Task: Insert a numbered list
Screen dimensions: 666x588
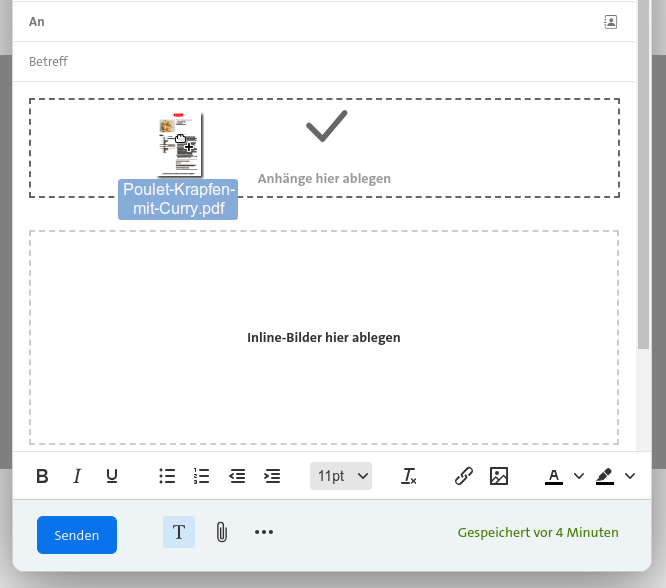Action: (202, 476)
